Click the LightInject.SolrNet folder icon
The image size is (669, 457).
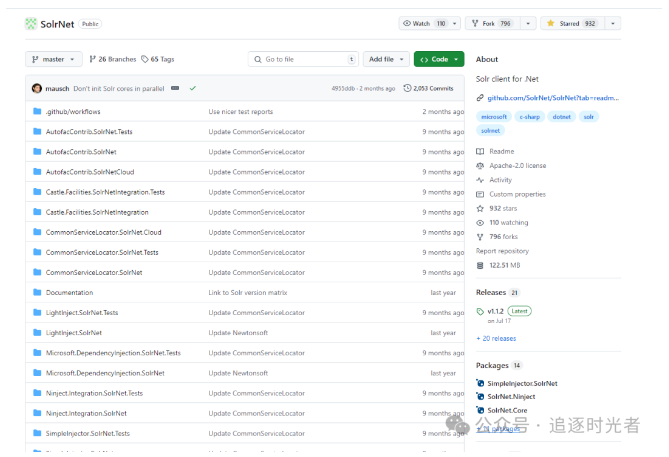(x=37, y=332)
